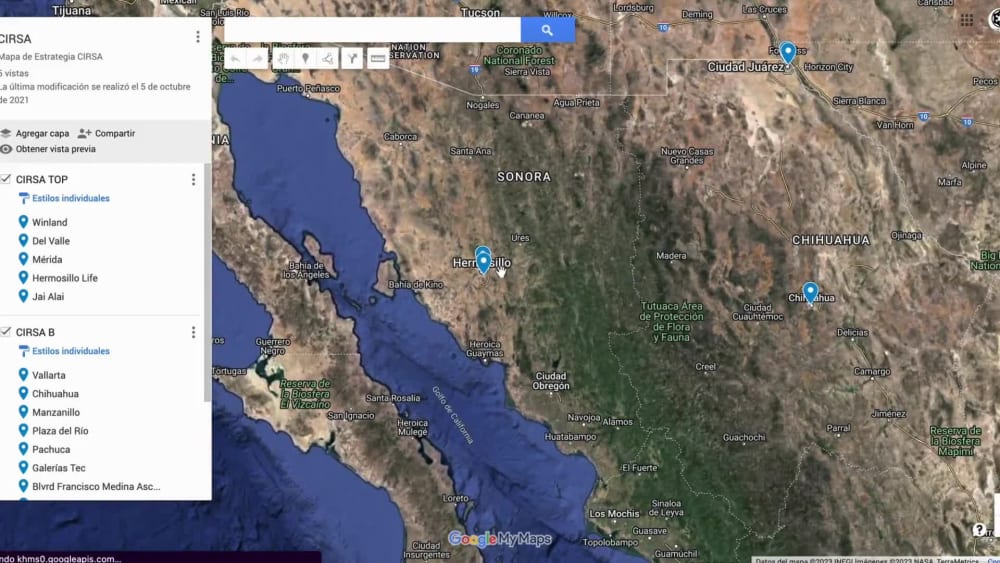Click Obtener vista previa eye option

click(48, 149)
